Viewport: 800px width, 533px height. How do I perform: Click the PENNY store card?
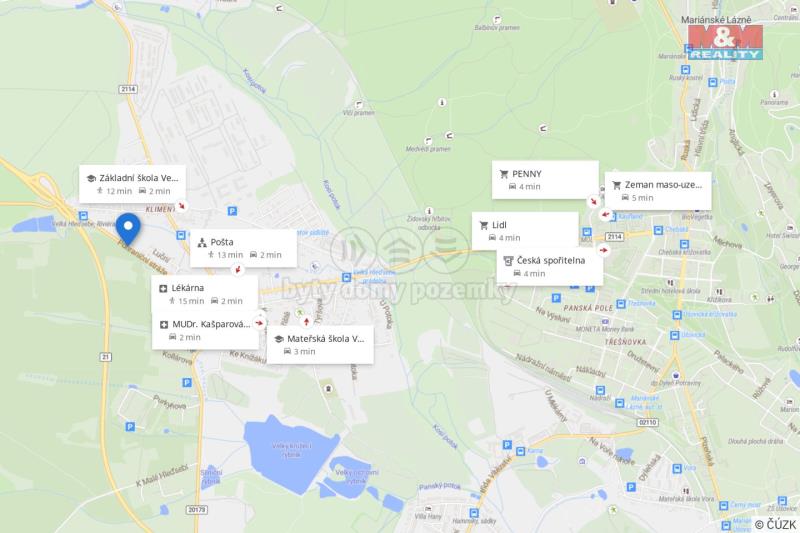pos(545,180)
